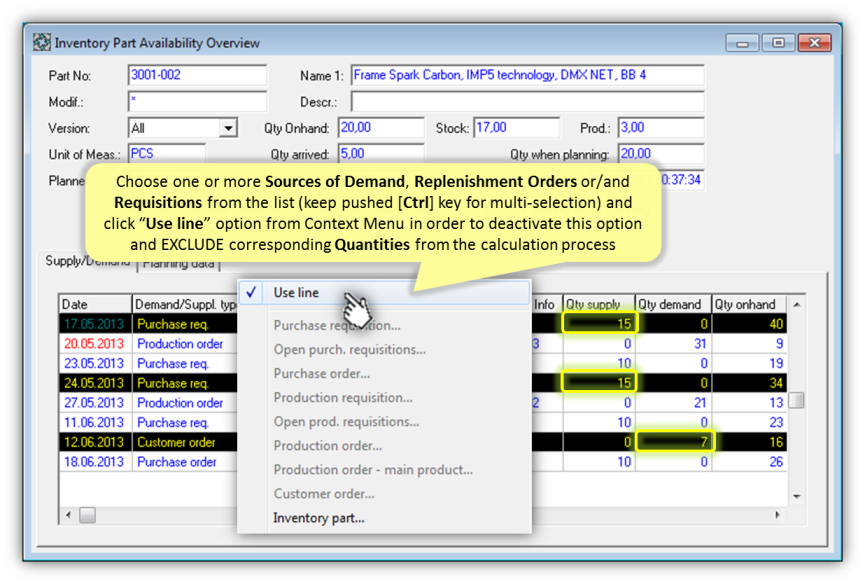Viewport: 865px width, 584px height.
Task: Switch to the Supply/Demand tab
Action: (x=87, y=261)
